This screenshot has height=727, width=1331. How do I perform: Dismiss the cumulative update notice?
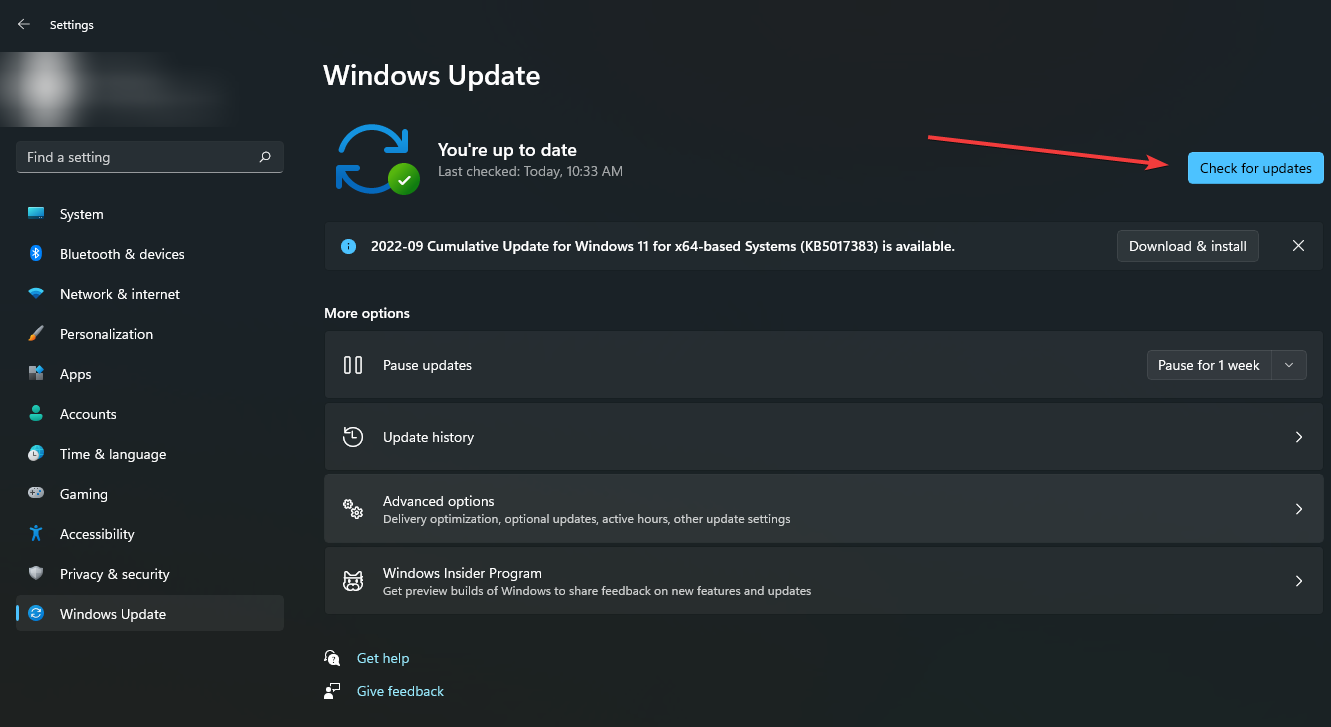pos(1298,246)
